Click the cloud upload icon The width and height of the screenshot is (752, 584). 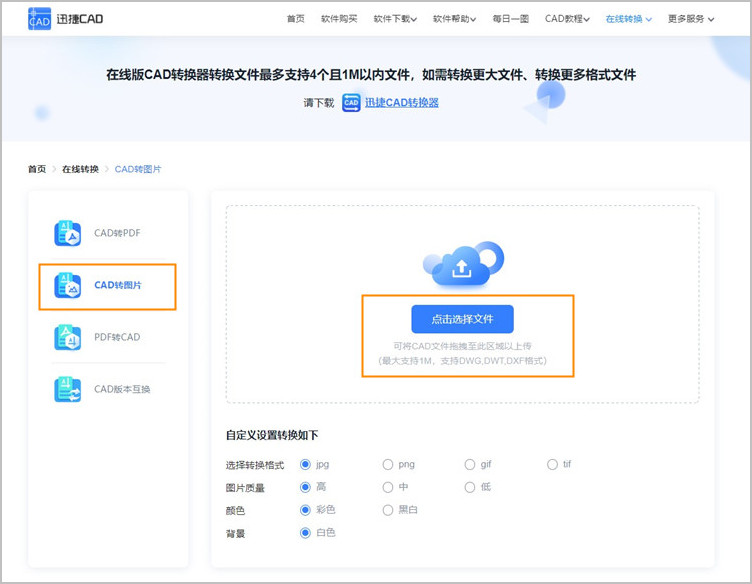coord(463,265)
